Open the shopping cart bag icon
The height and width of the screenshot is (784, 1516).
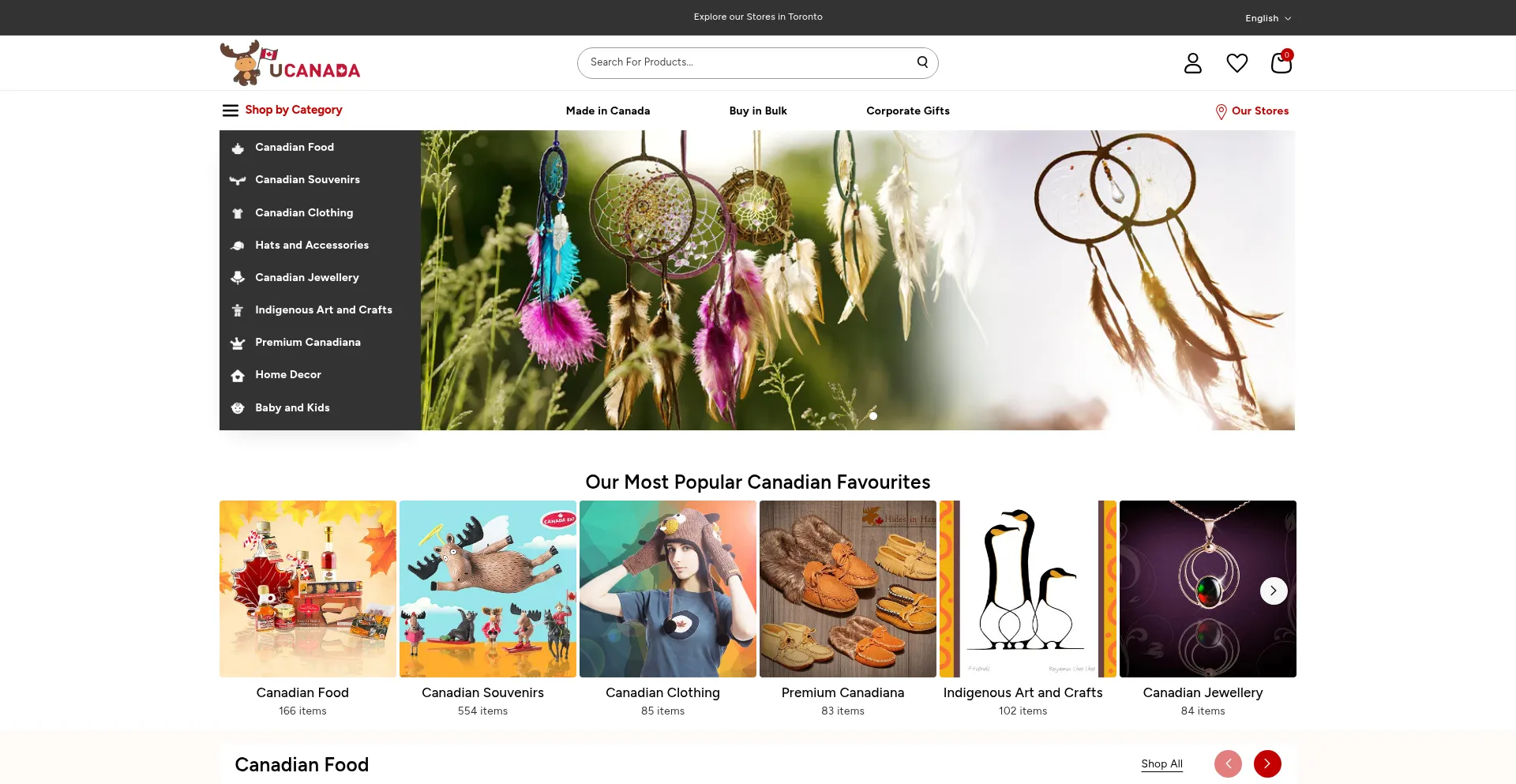pyautogui.click(x=1281, y=62)
